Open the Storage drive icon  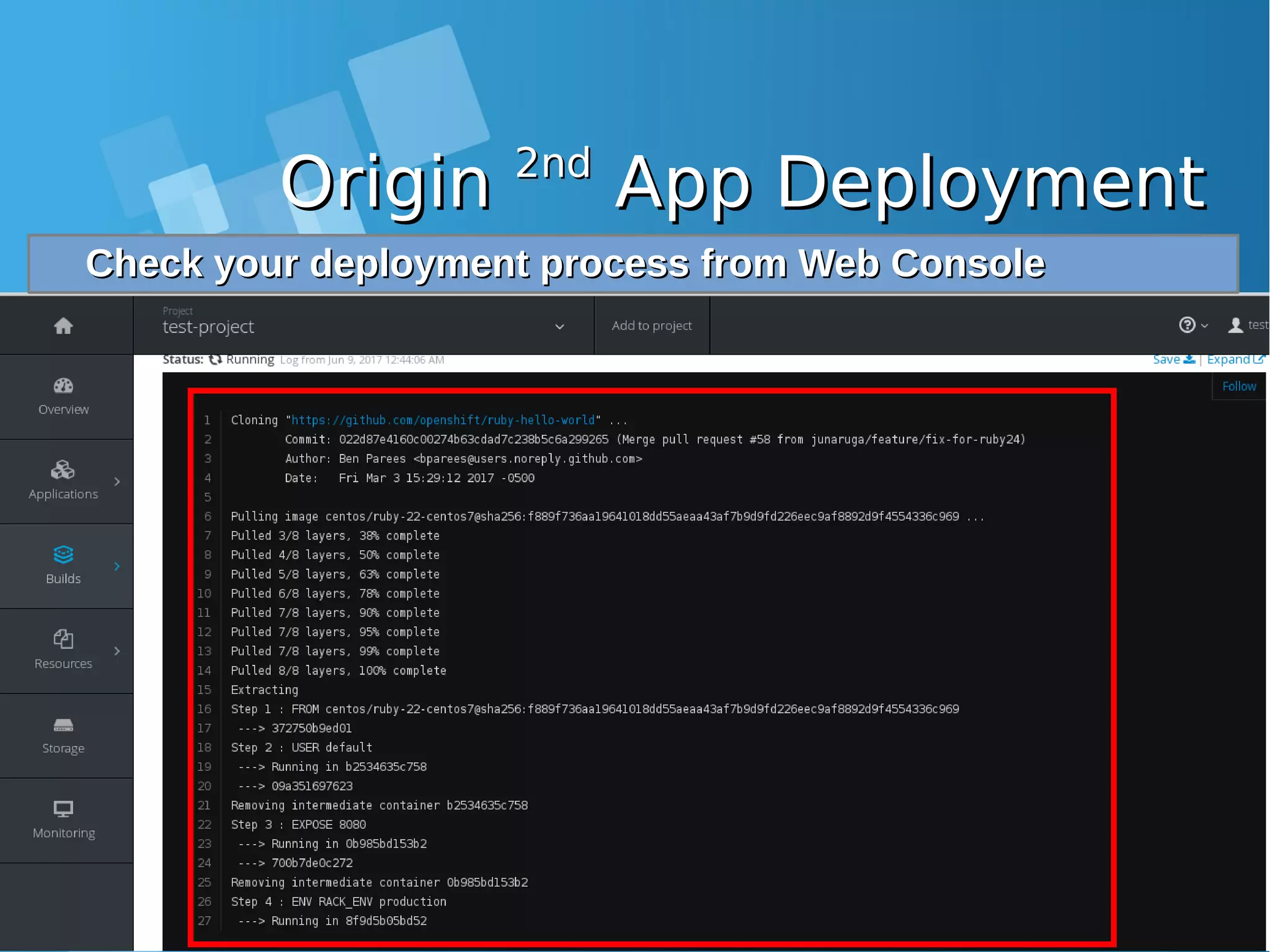[63, 725]
